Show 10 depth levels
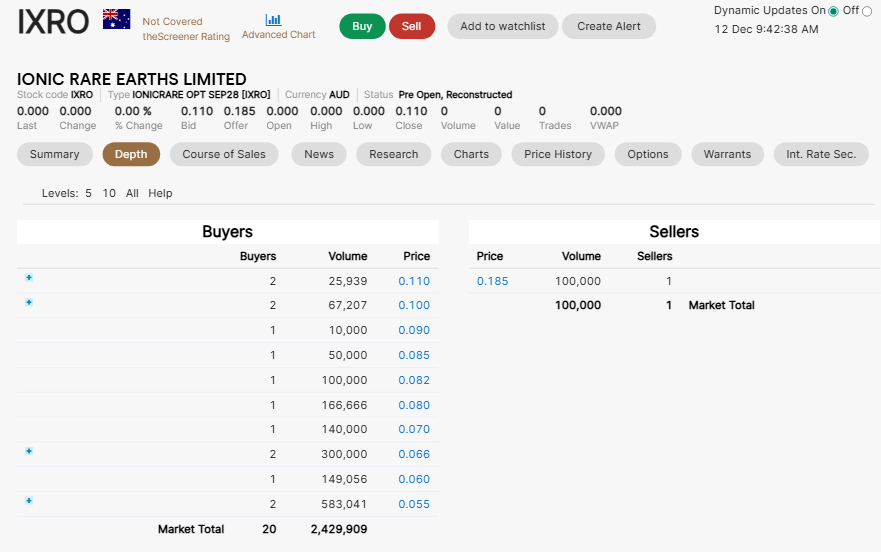This screenshot has width=881, height=552. [109, 193]
